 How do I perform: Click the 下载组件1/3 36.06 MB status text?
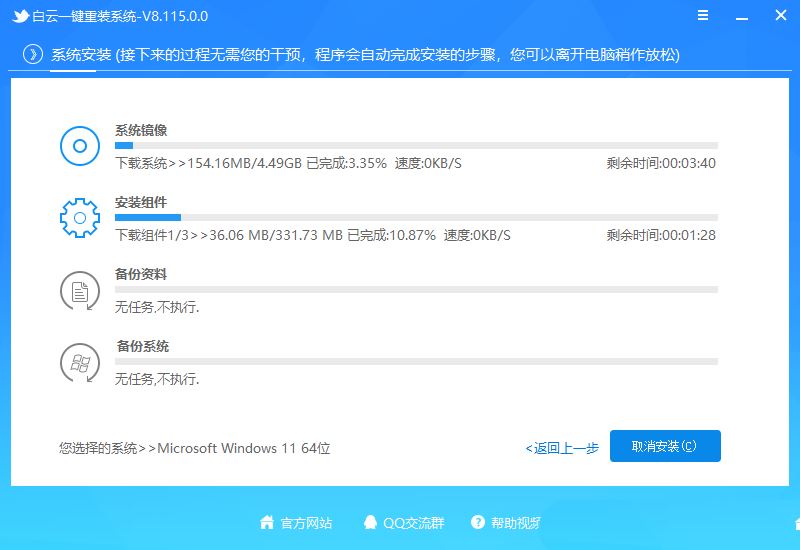313,235
